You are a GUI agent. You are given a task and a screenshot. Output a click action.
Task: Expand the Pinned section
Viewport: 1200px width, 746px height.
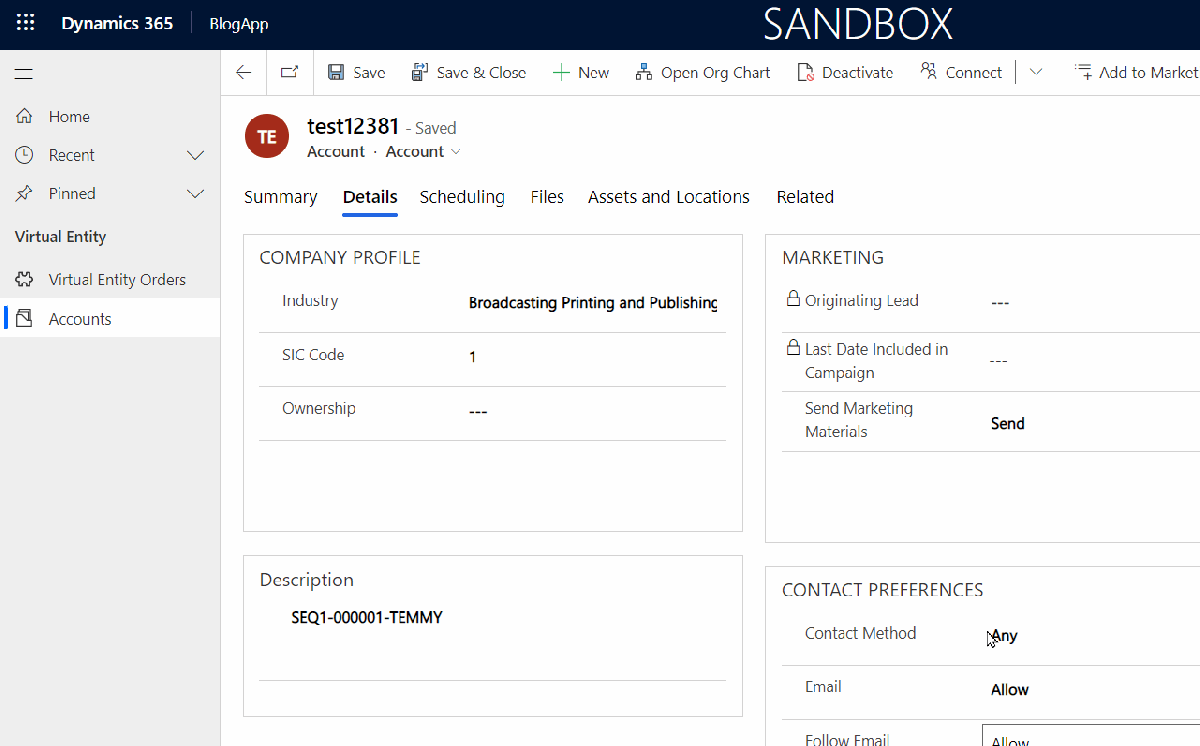(196, 193)
